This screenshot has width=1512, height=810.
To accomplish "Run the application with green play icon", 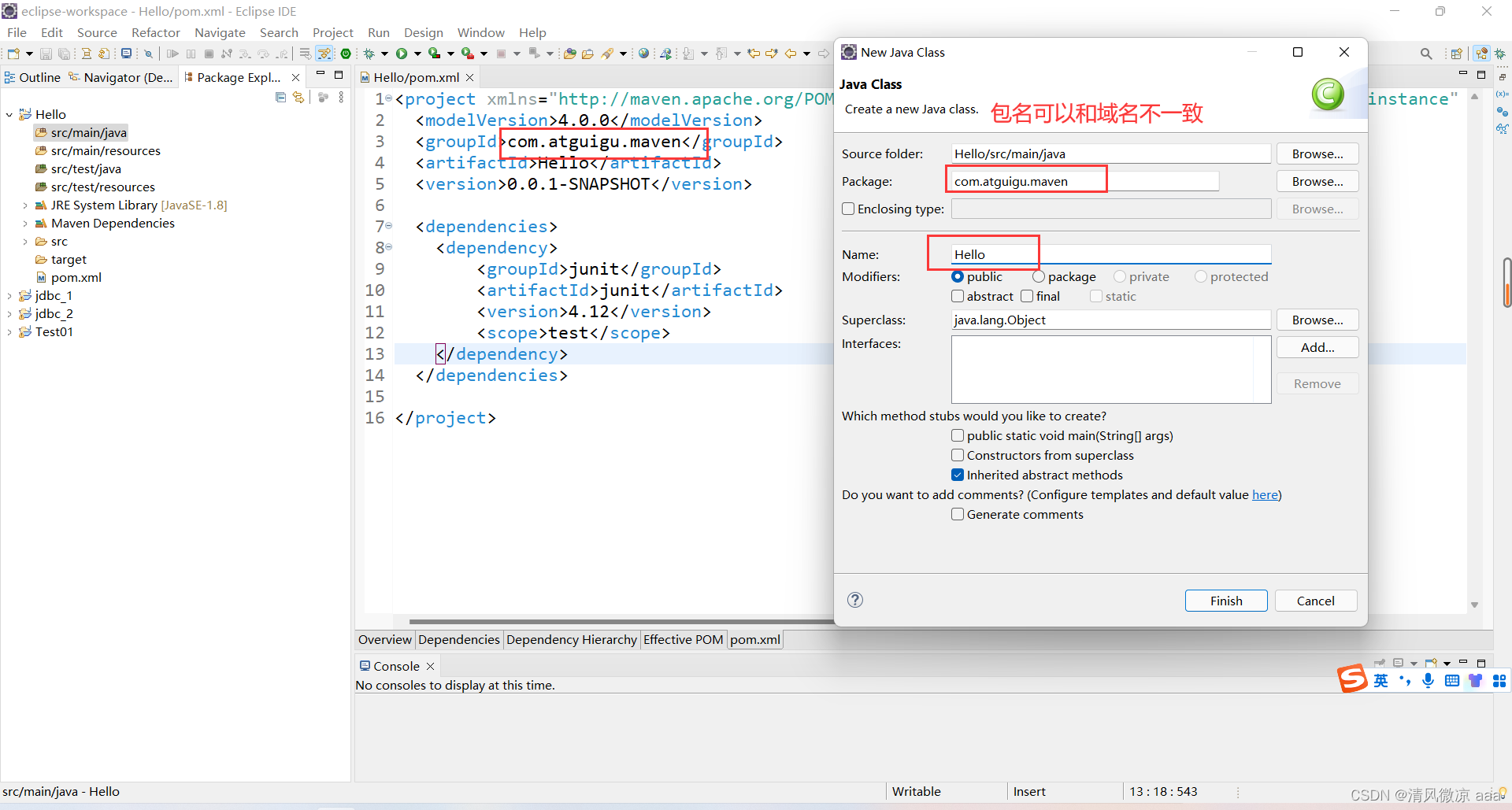I will click(402, 53).
